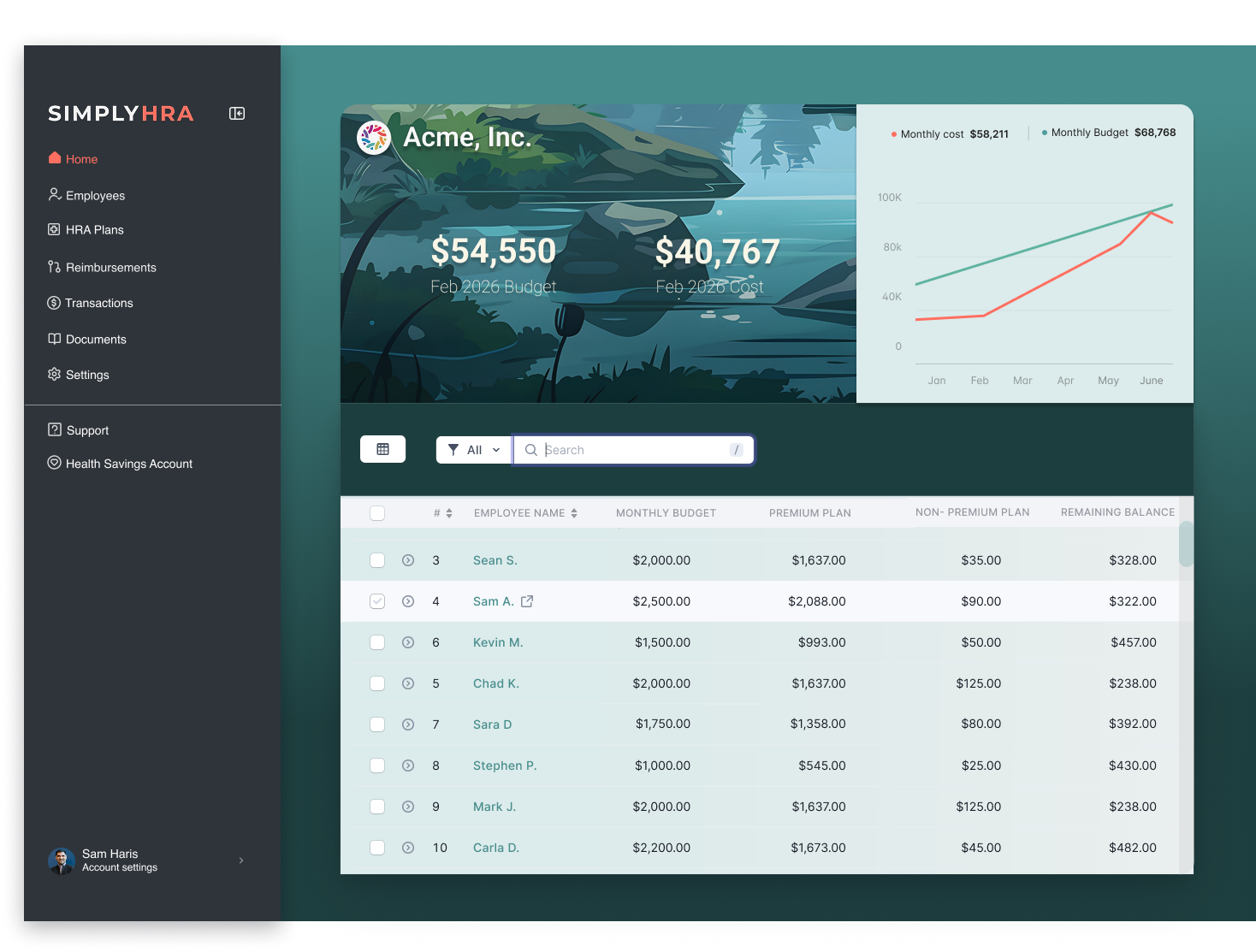Click the search magnifier icon

pos(530,450)
